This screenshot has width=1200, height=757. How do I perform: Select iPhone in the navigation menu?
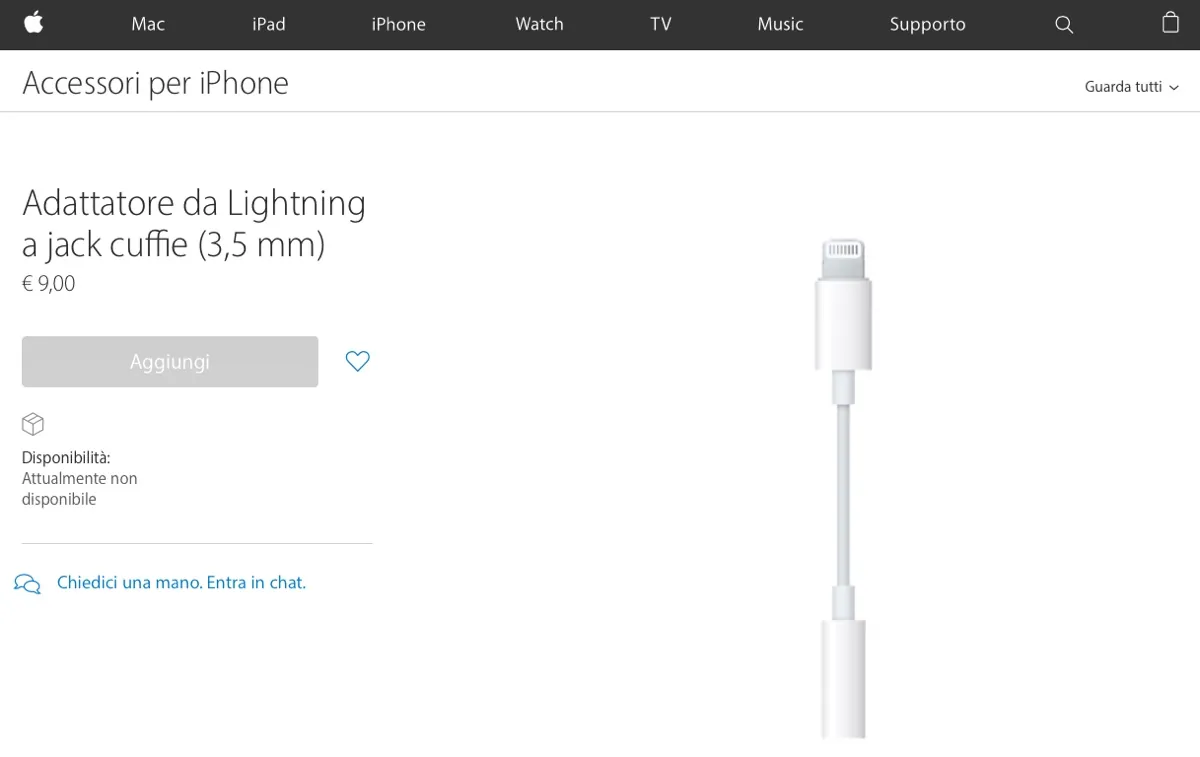[398, 24]
